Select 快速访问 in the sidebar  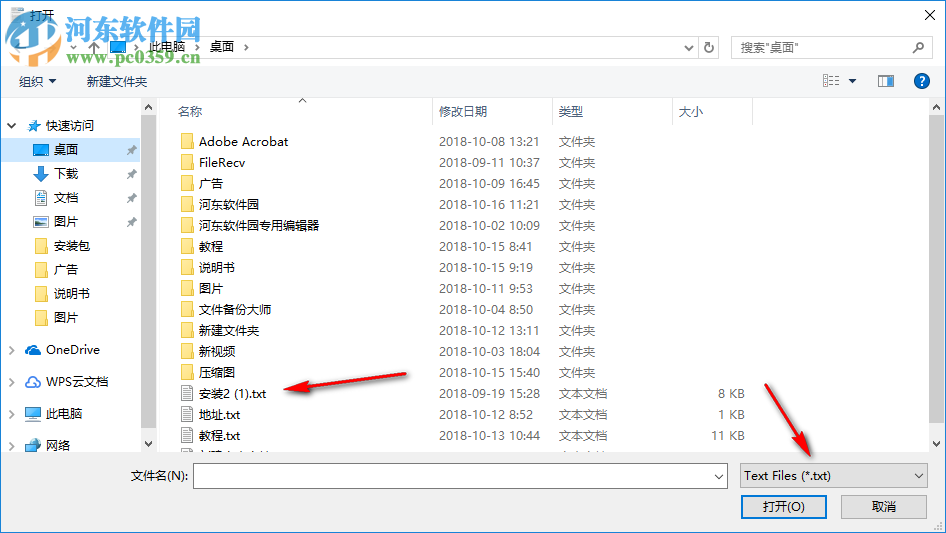(x=70, y=126)
